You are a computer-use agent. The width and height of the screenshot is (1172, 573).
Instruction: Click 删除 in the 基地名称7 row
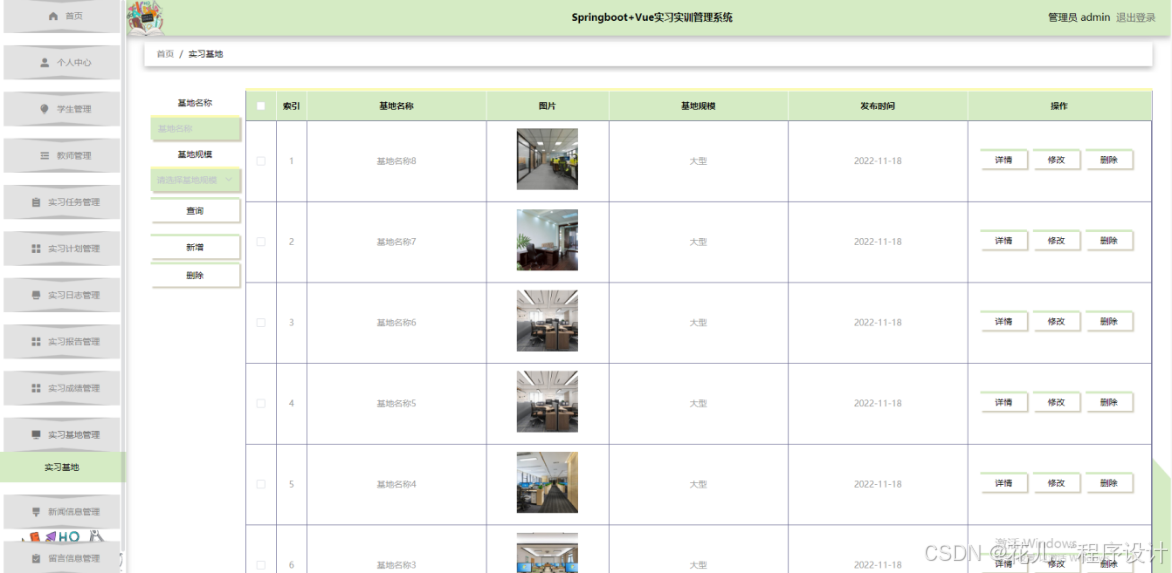(x=1109, y=241)
